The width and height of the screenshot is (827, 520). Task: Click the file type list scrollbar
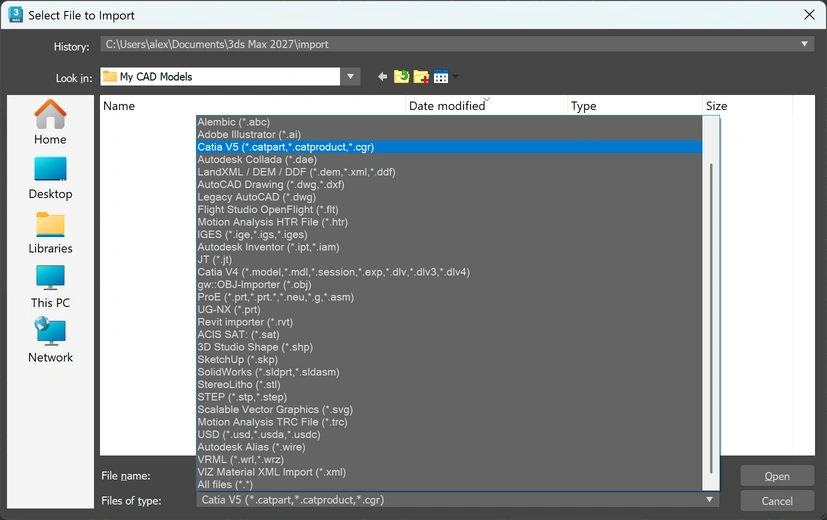(x=711, y=318)
